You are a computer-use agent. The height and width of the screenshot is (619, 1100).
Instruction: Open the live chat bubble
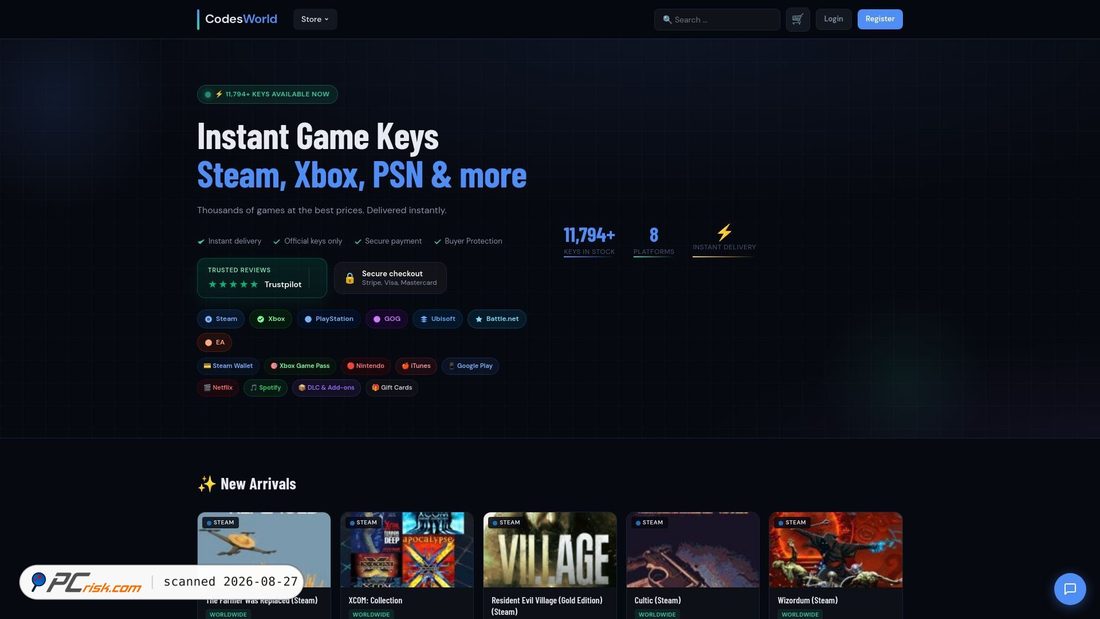1070,589
